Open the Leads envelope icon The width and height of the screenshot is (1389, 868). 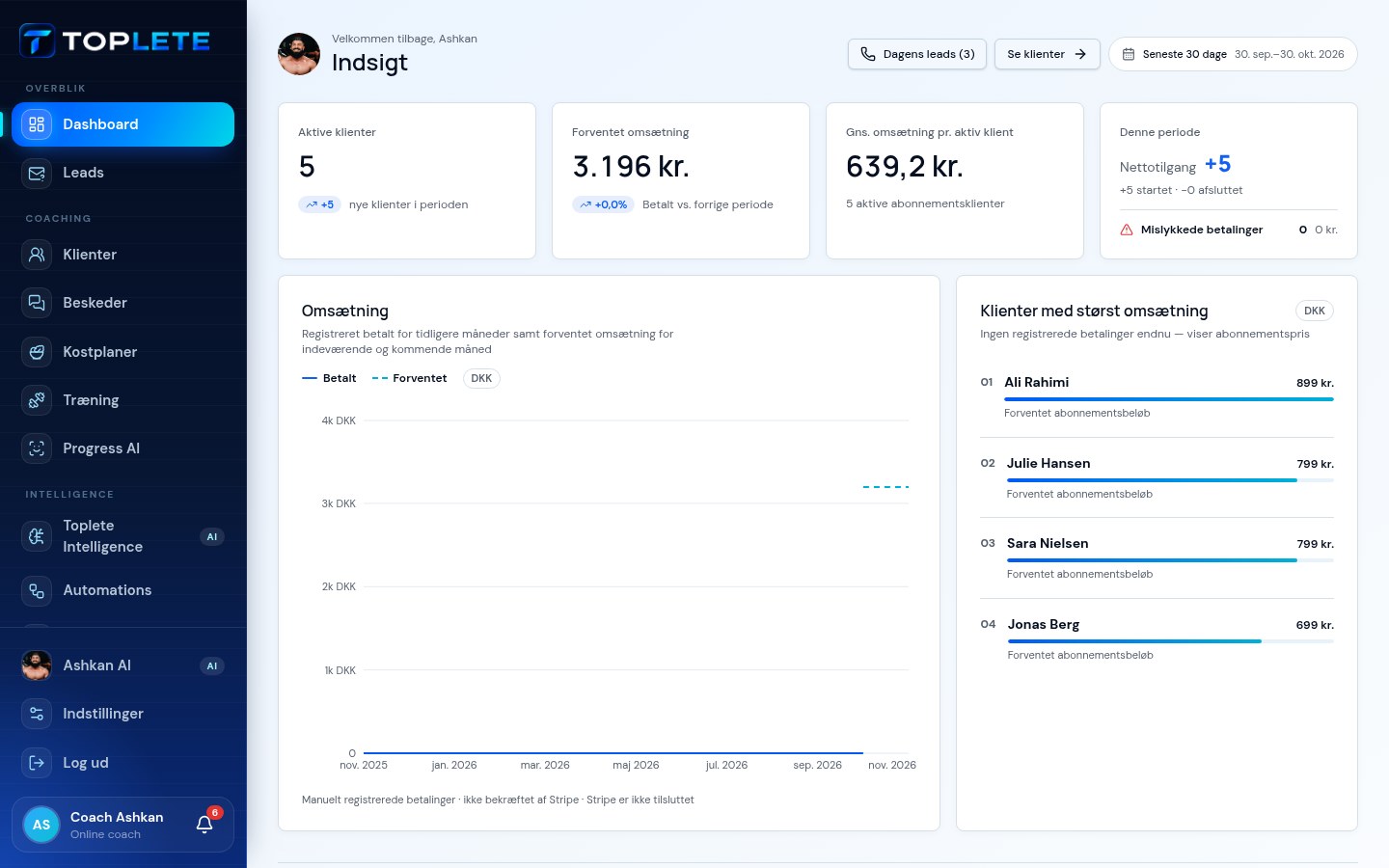pos(37,174)
